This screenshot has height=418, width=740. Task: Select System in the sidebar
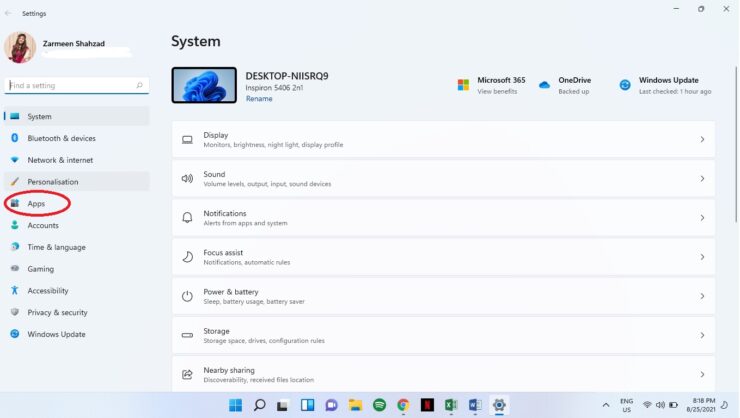[77, 116]
